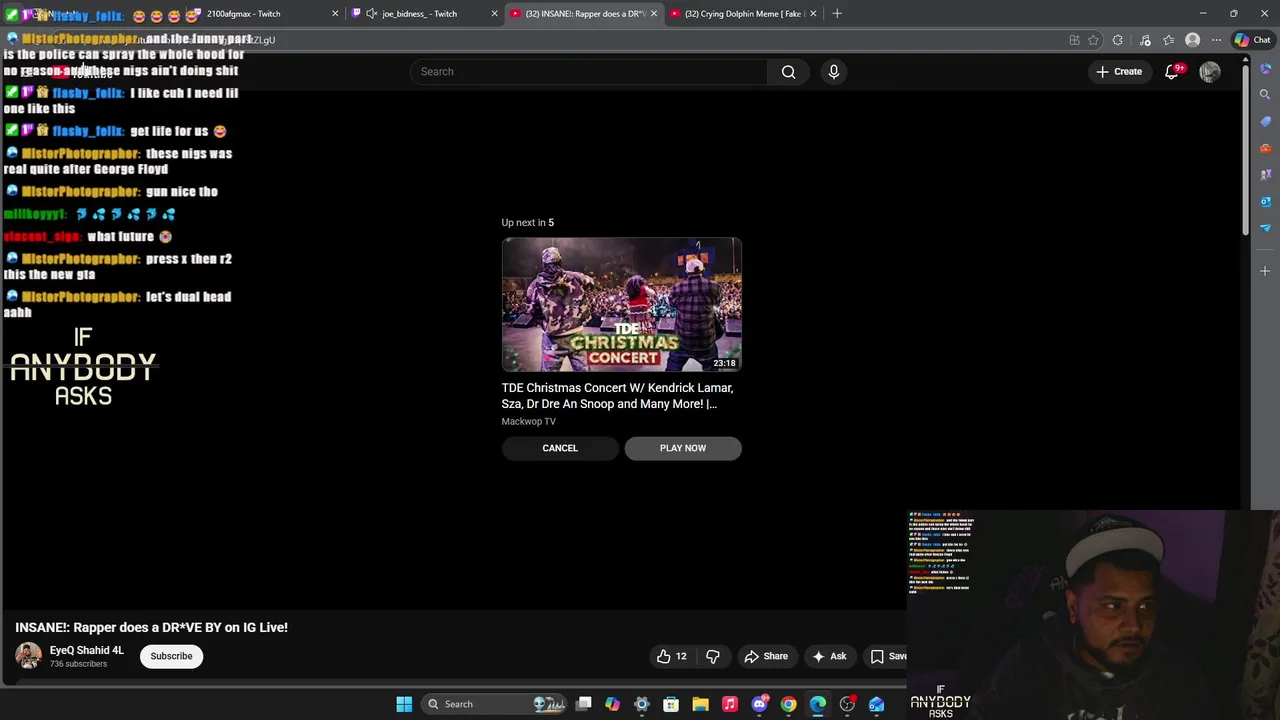Image resolution: width=1280 pixels, height=720 pixels.
Task: Open OBS Studio on the taskbar
Action: click(x=847, y=704)
